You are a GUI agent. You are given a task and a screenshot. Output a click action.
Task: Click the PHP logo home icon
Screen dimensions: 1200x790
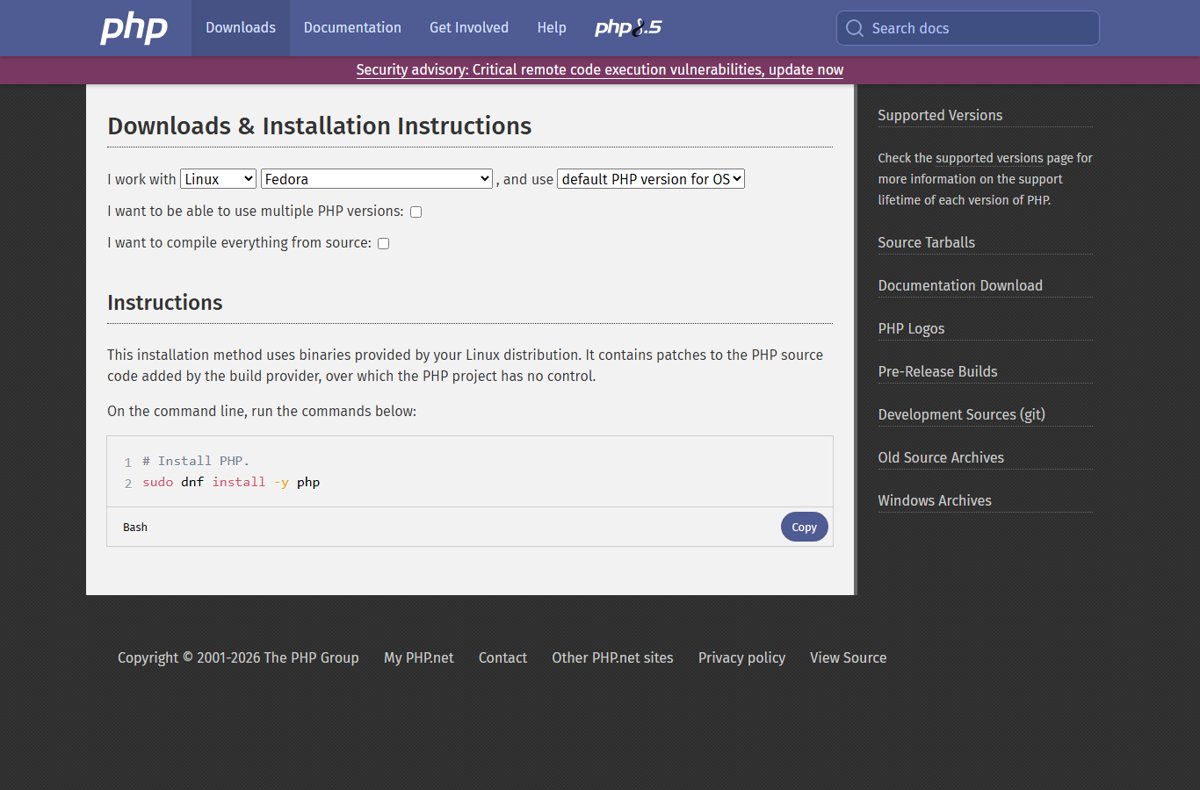pyautogui.click(x=134, y=28)
